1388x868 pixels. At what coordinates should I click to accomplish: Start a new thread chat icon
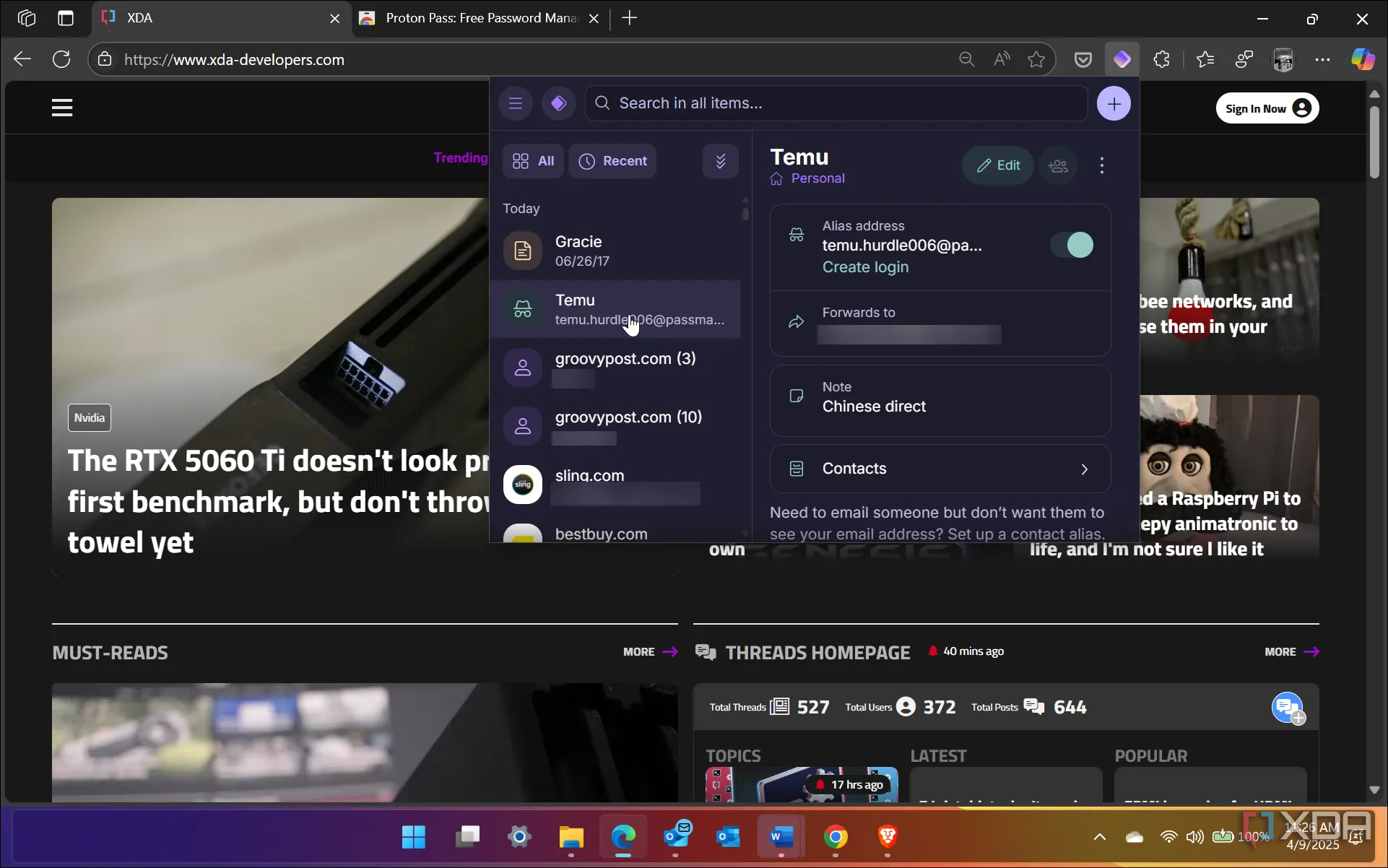(x=1288, y=708)
